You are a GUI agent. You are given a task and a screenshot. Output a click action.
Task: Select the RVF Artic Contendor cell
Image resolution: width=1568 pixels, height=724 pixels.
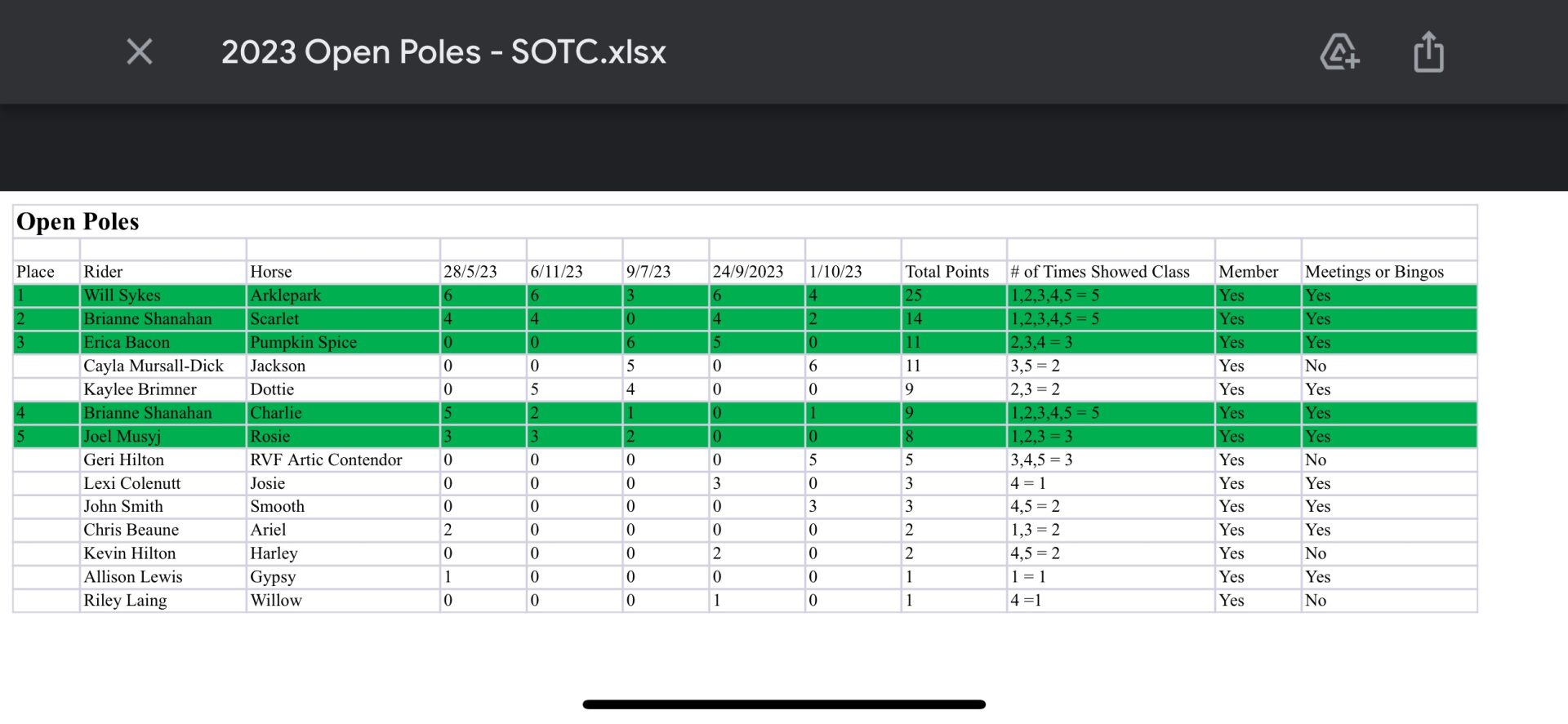[343, 460]
